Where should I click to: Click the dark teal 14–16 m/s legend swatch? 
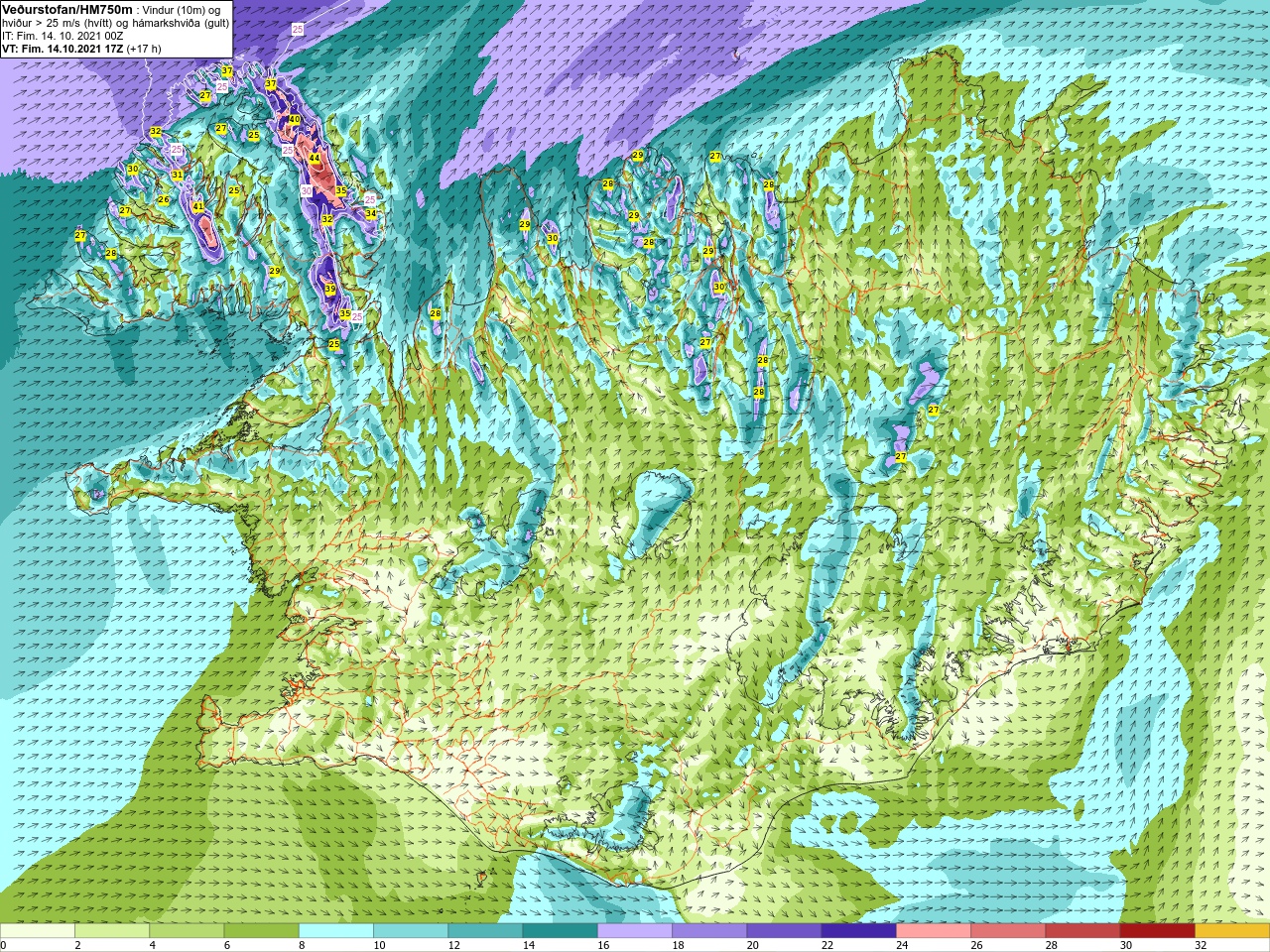click(561, 931)
